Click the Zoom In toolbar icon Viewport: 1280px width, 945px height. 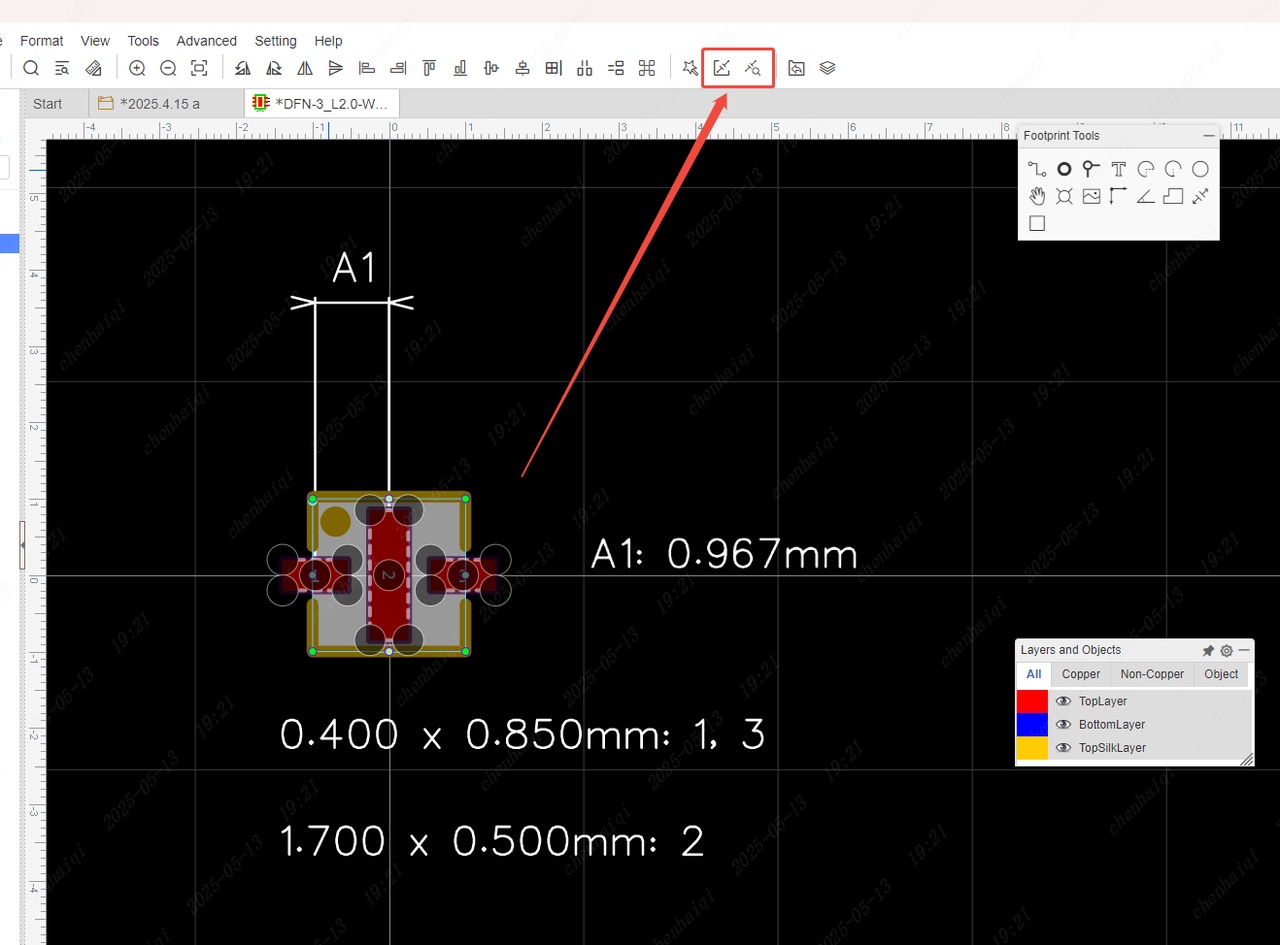click(137, 68)
